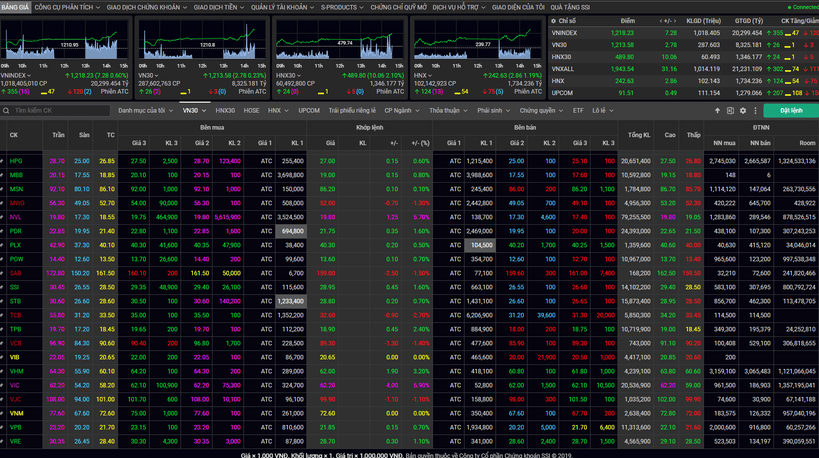Open the BẢNG GIÁ menu tab
The height and width of the screenshot is (458, 819).
tap(15, 7)
